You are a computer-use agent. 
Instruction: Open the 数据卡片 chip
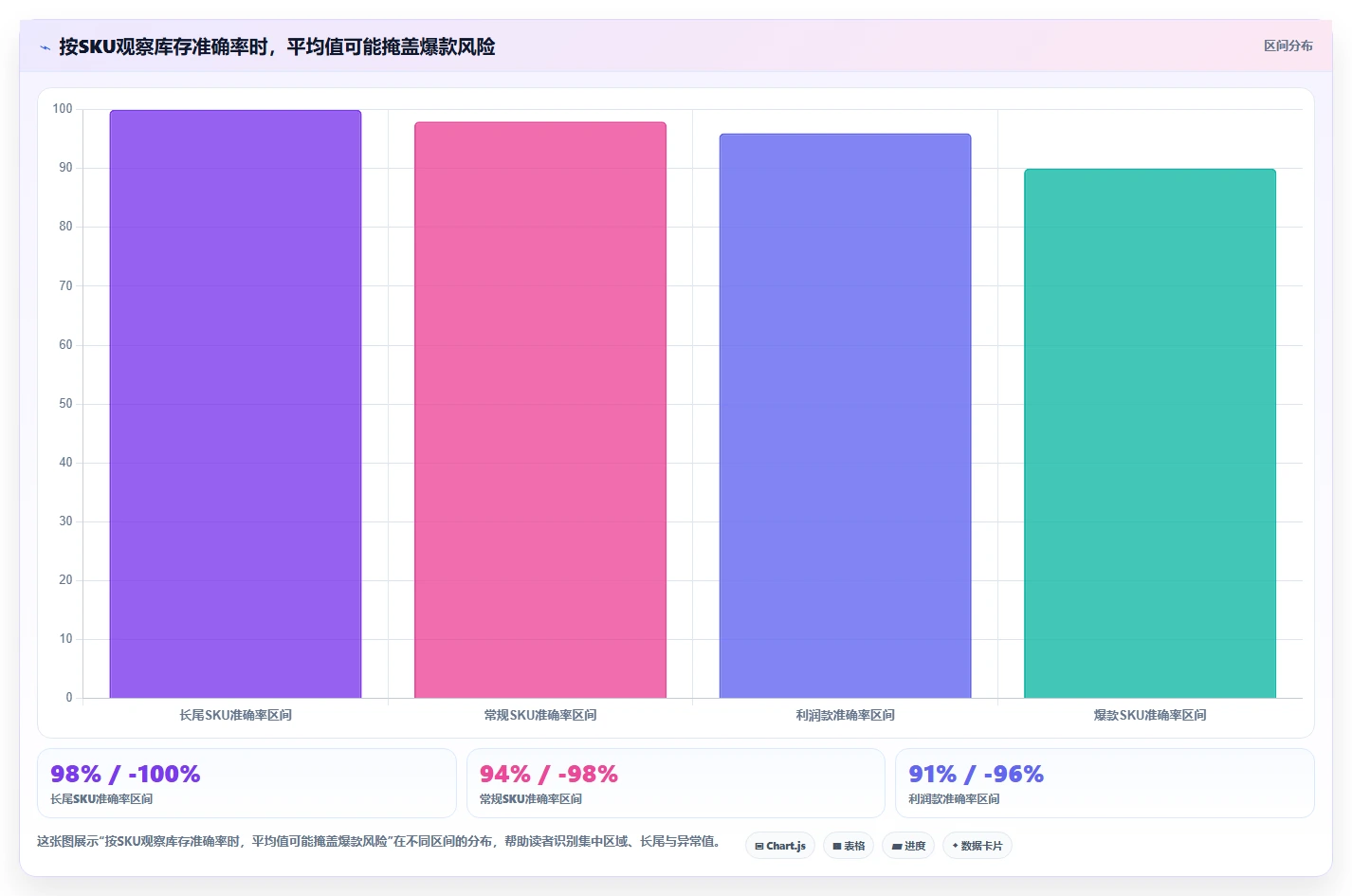977,846
